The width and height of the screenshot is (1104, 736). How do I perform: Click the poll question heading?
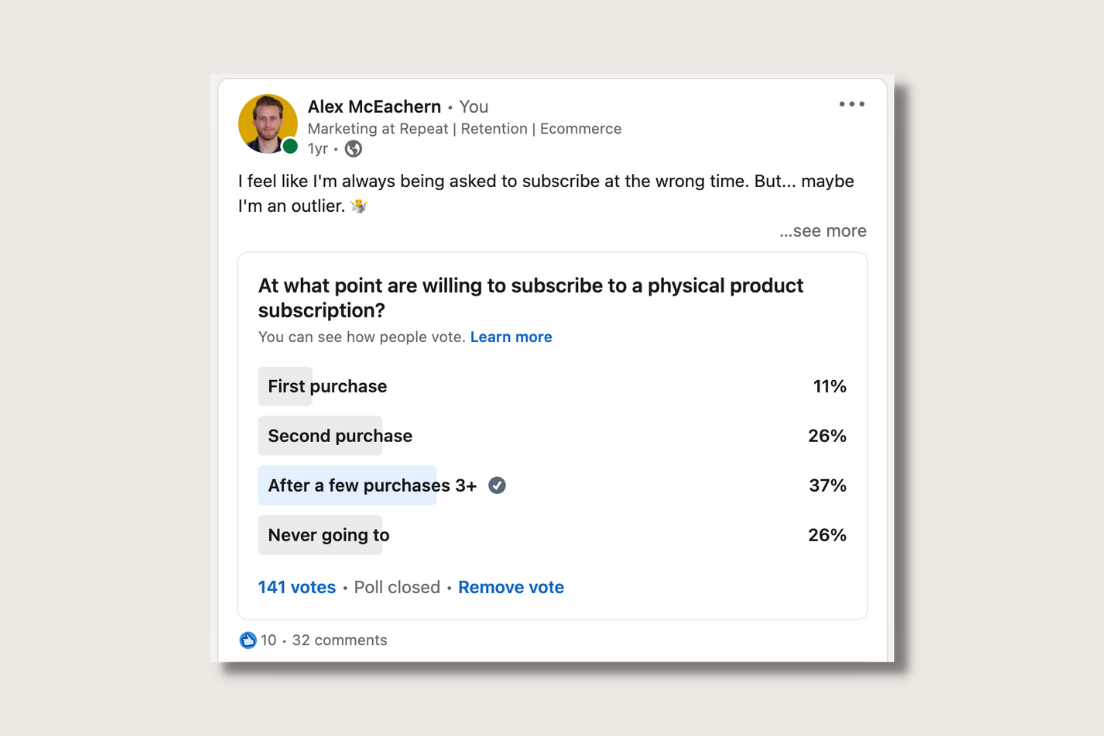click(x=531, y=297)
